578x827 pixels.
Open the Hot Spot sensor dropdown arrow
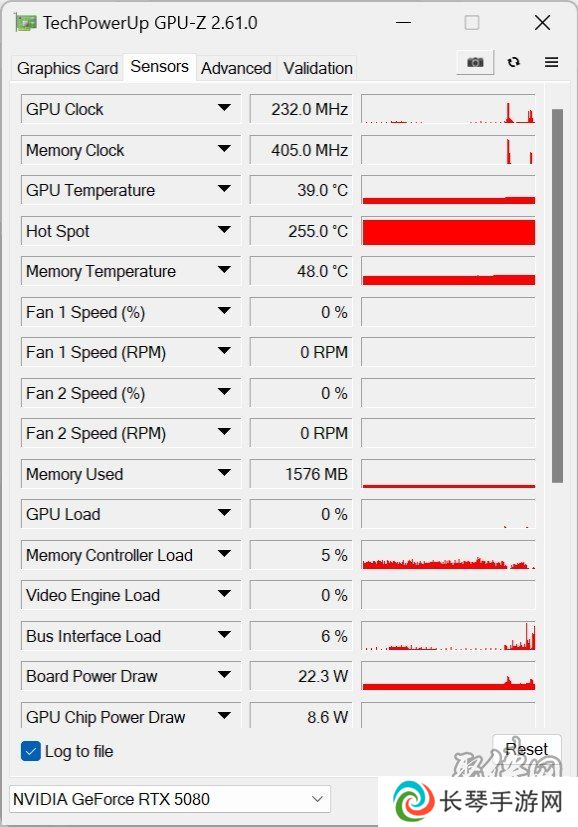[x=224, y=230]
